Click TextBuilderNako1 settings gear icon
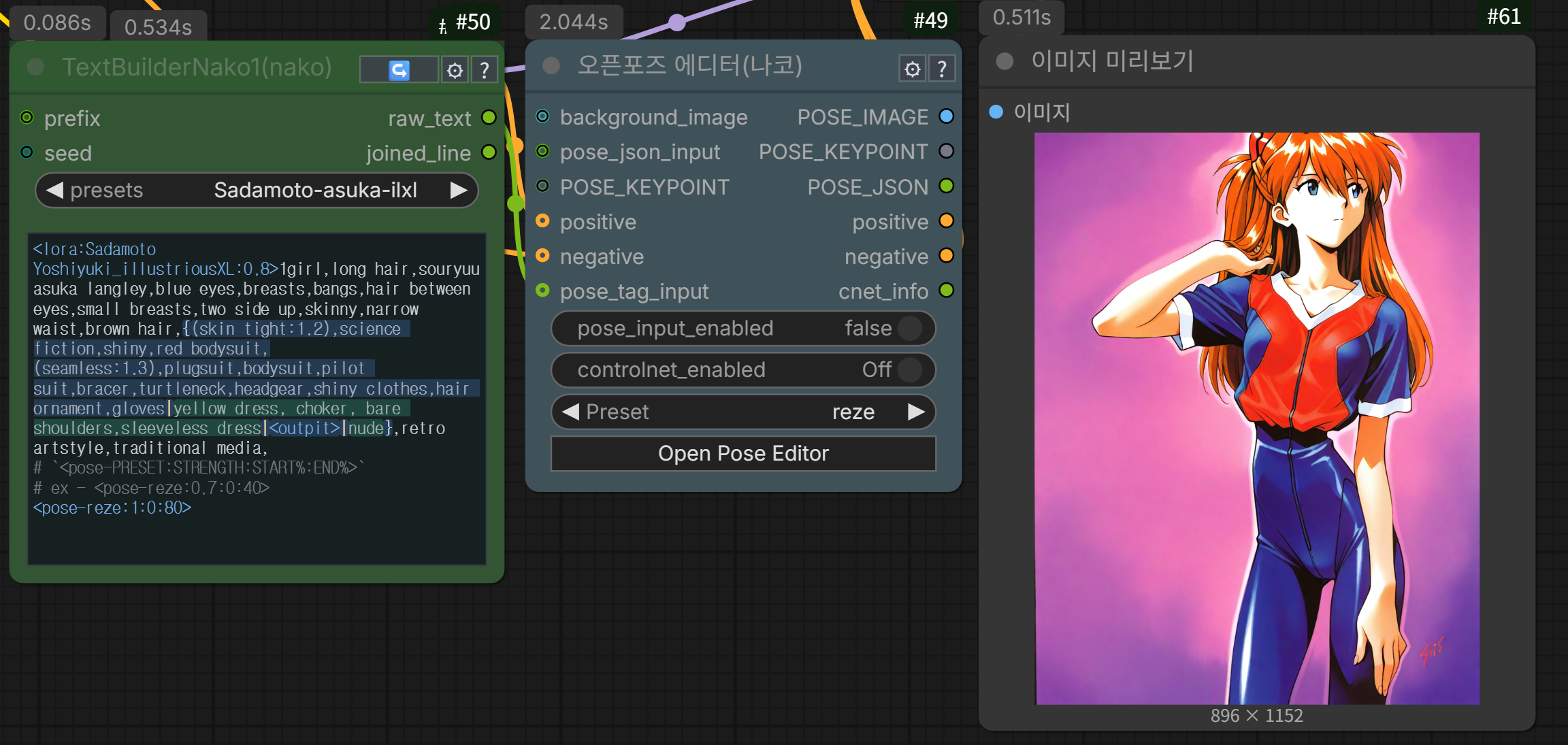1568x745 pixels. point(455,70)
